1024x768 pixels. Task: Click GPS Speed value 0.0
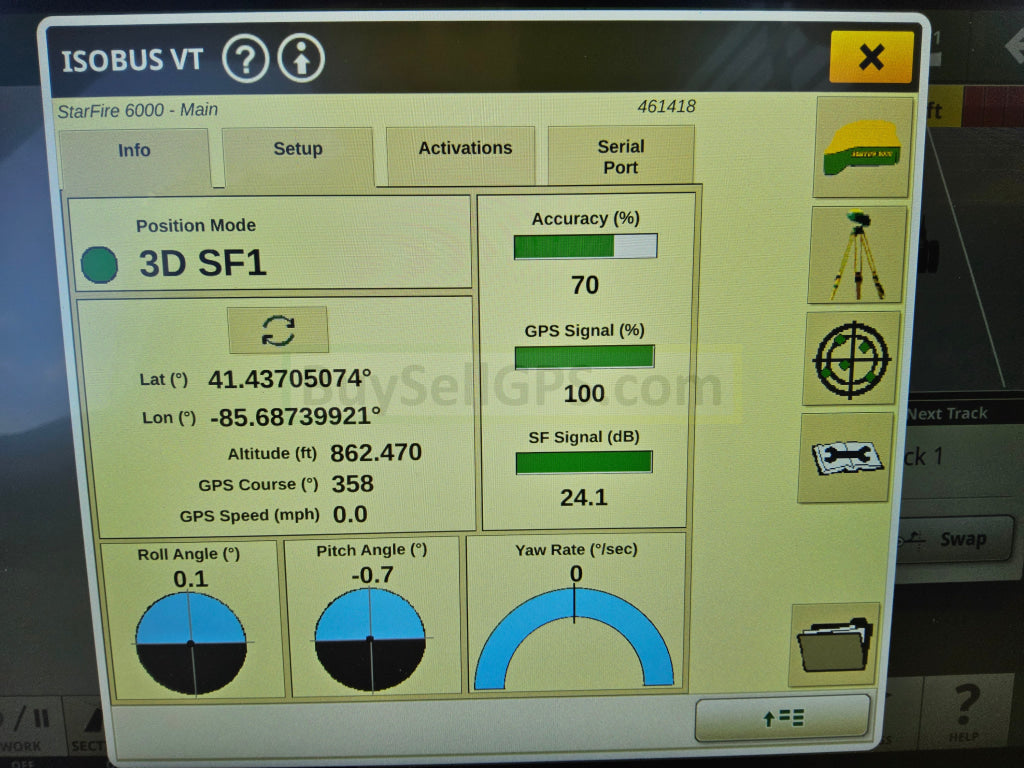click(x=350, y=515)
